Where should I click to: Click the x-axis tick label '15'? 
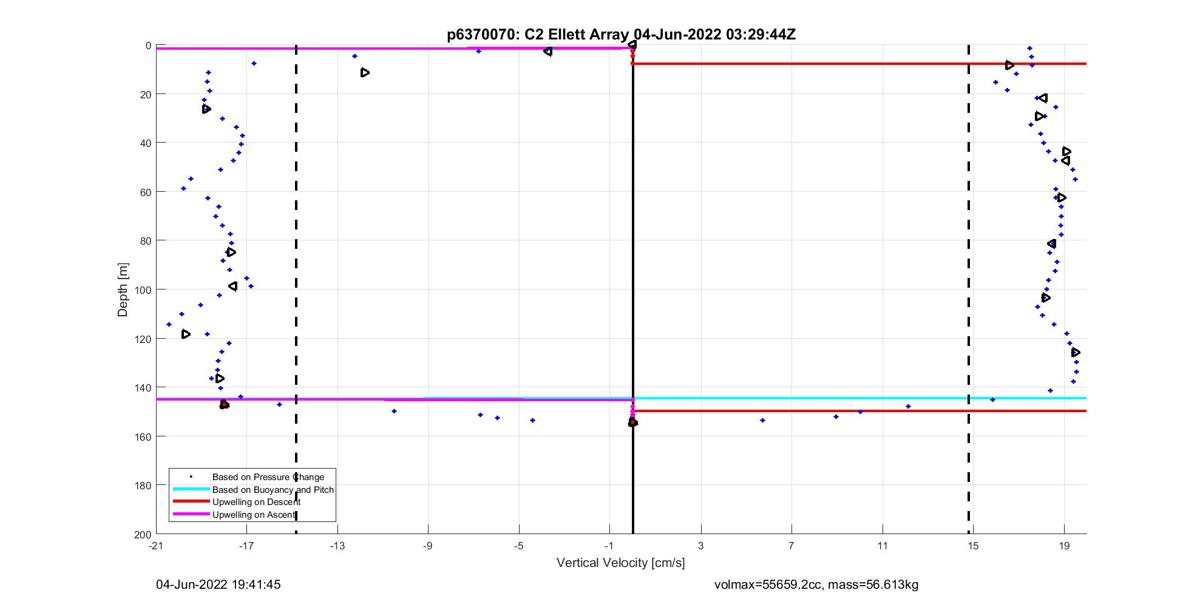[973, 547]
